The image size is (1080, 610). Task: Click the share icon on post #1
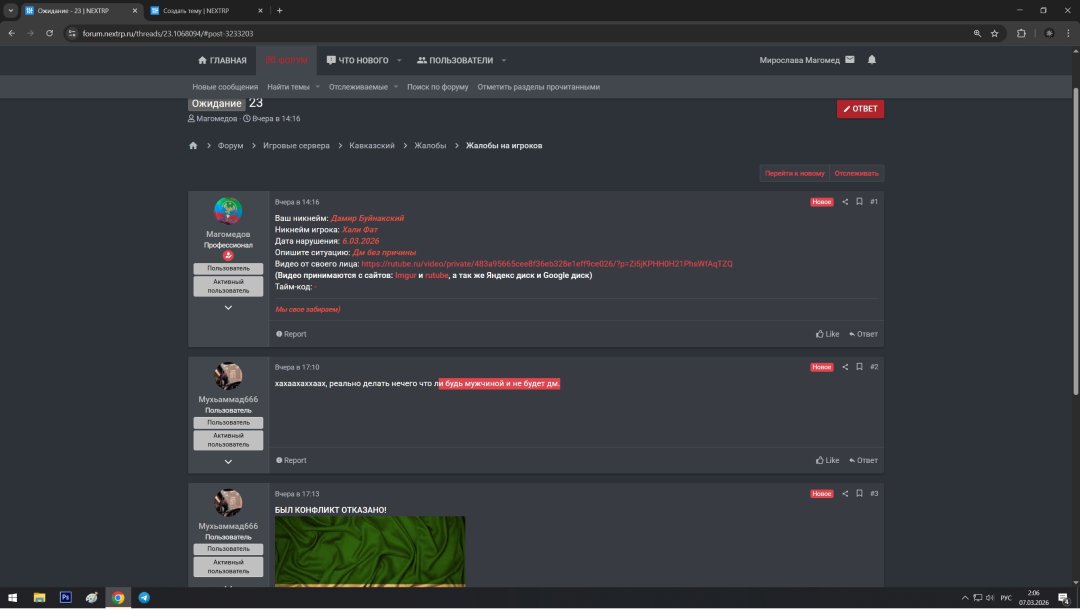pyautogui.click(x=845, y=202)
